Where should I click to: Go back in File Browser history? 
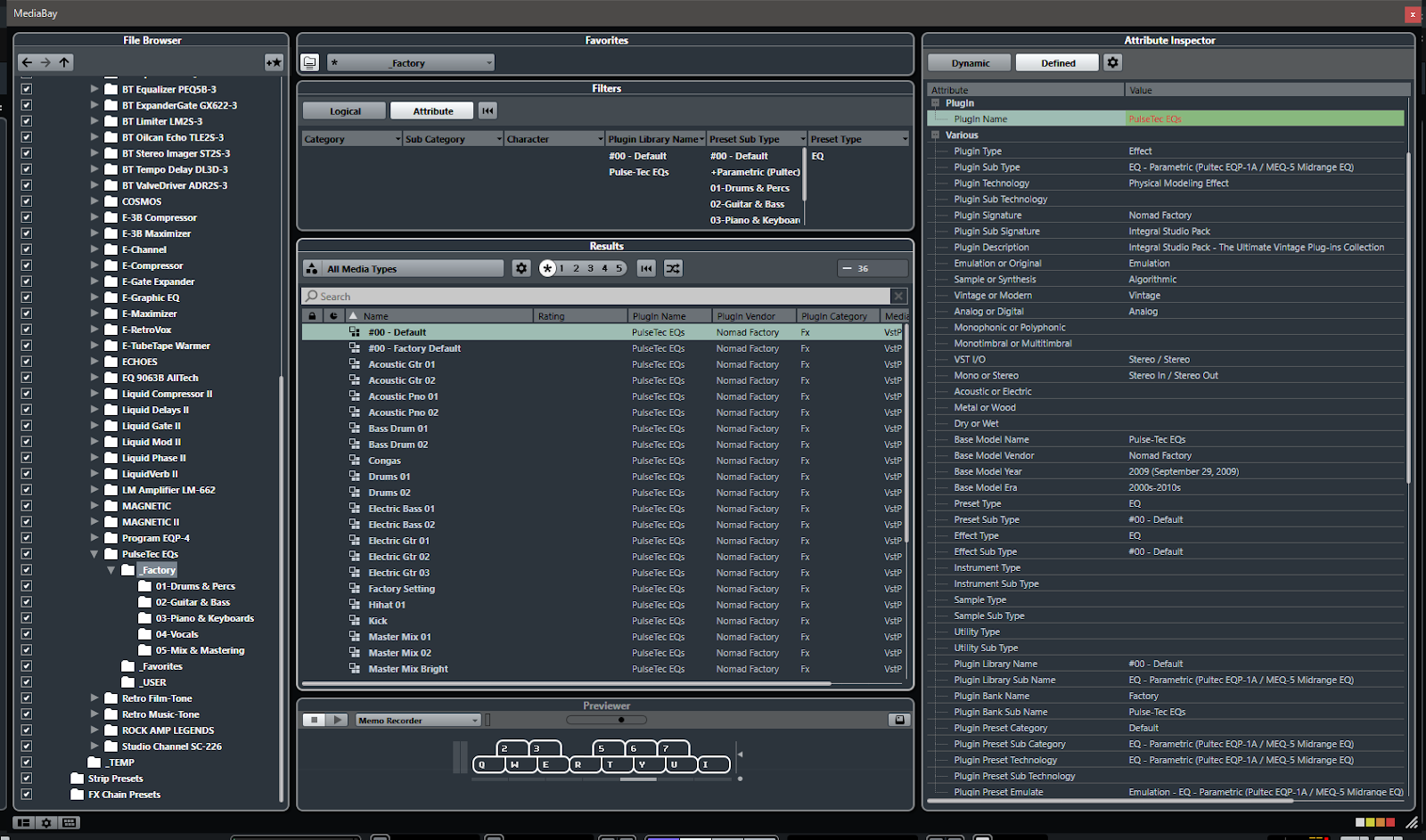tap(27, 62)
